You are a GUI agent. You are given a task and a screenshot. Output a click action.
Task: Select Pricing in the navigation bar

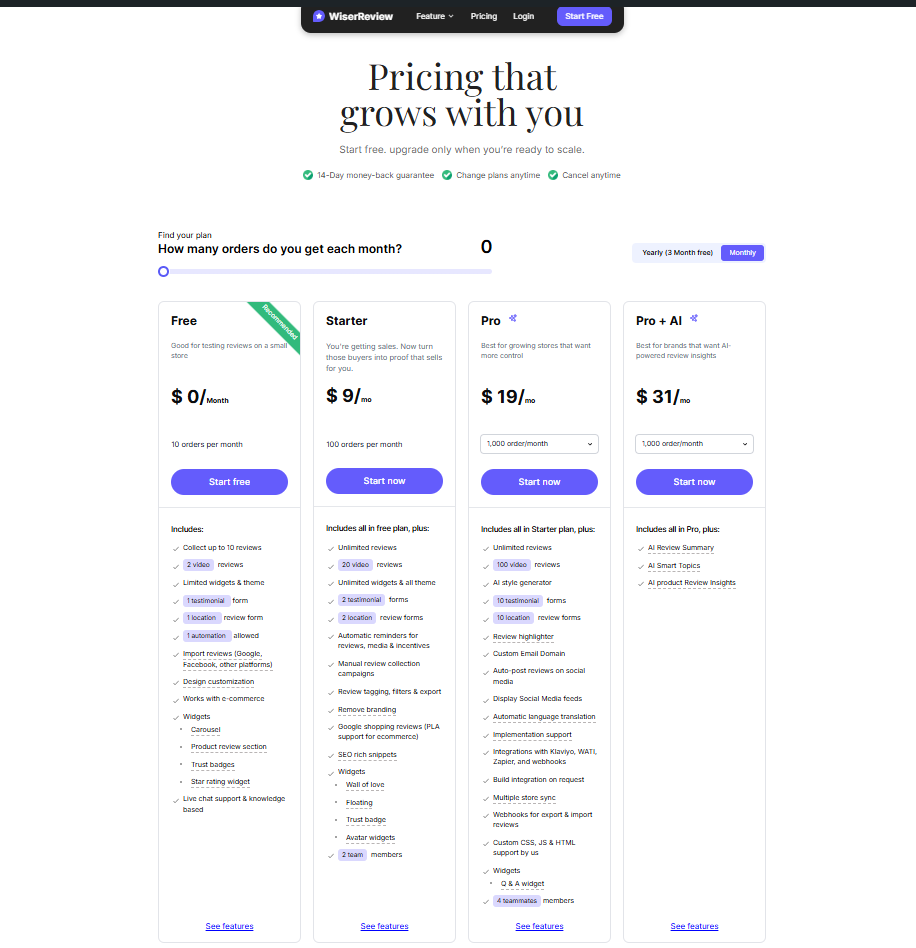pyautogui.click(x=484, y=16)
